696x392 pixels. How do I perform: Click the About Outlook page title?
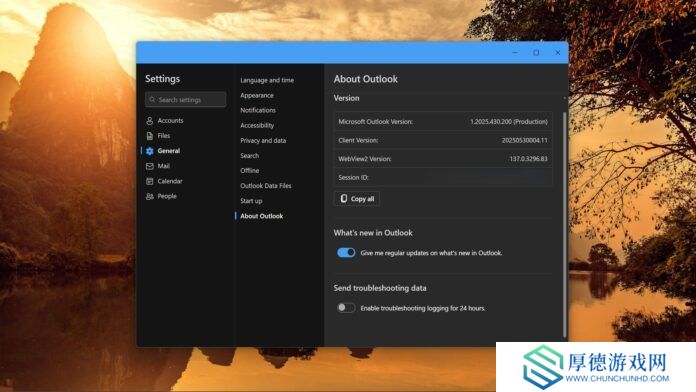click(x=366, y=79)
